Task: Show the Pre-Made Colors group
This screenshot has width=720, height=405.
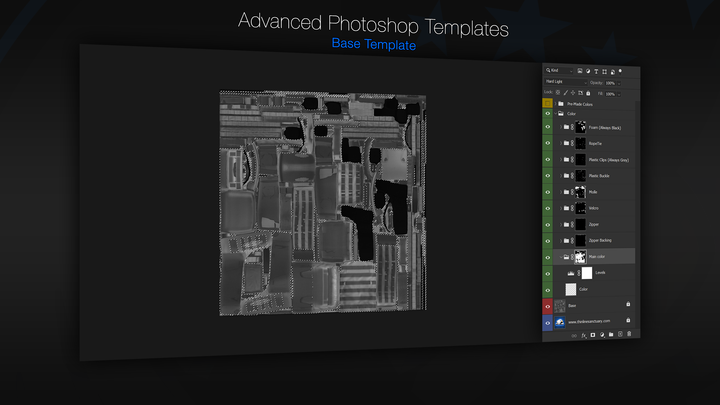Action: point(547,103)
